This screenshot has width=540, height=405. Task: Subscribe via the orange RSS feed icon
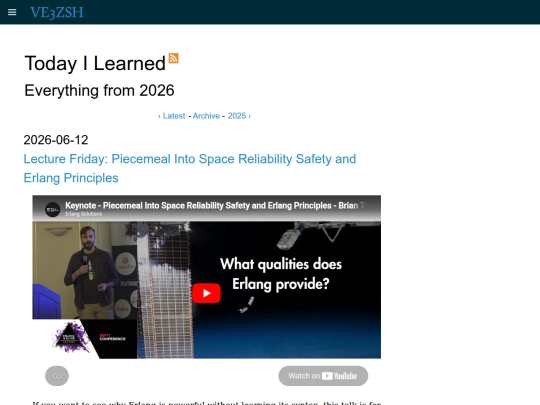coord(174,58)
